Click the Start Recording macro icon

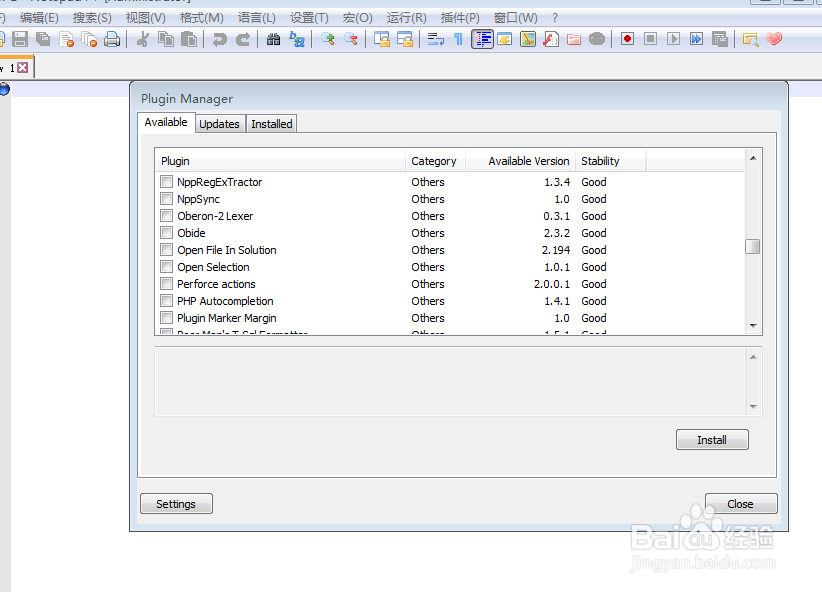[x=627, y=39]
